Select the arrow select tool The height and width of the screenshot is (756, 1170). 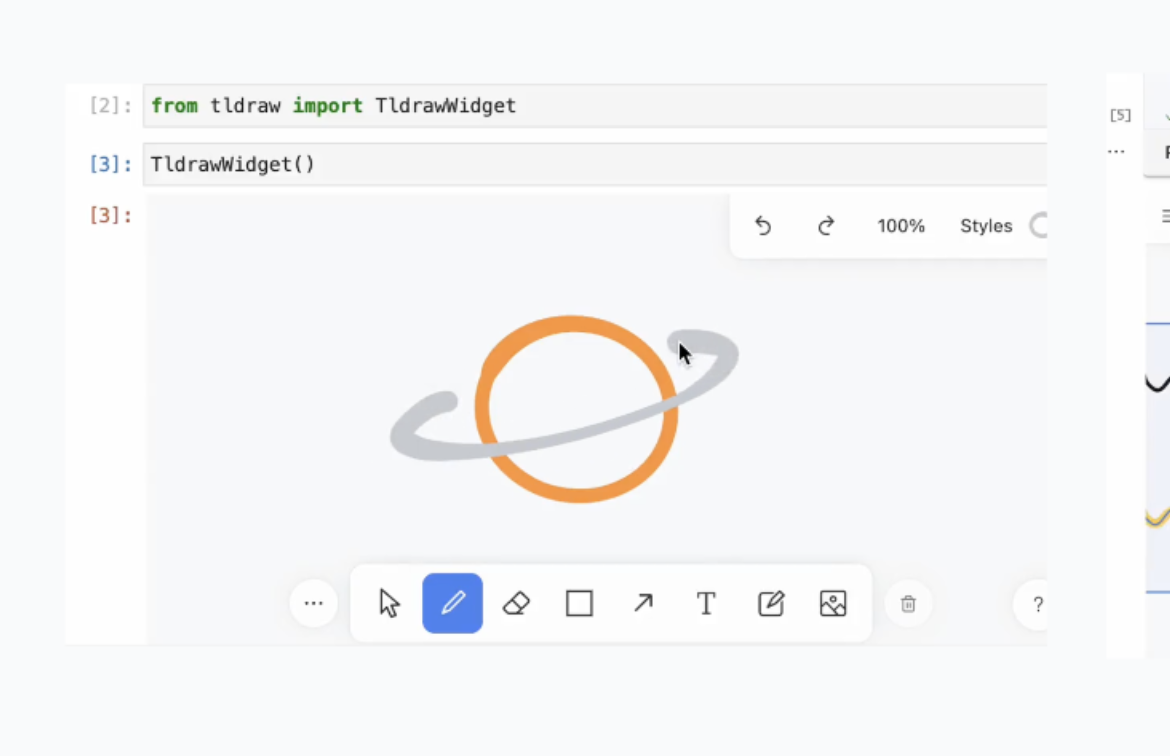click(x=389, y=603)
